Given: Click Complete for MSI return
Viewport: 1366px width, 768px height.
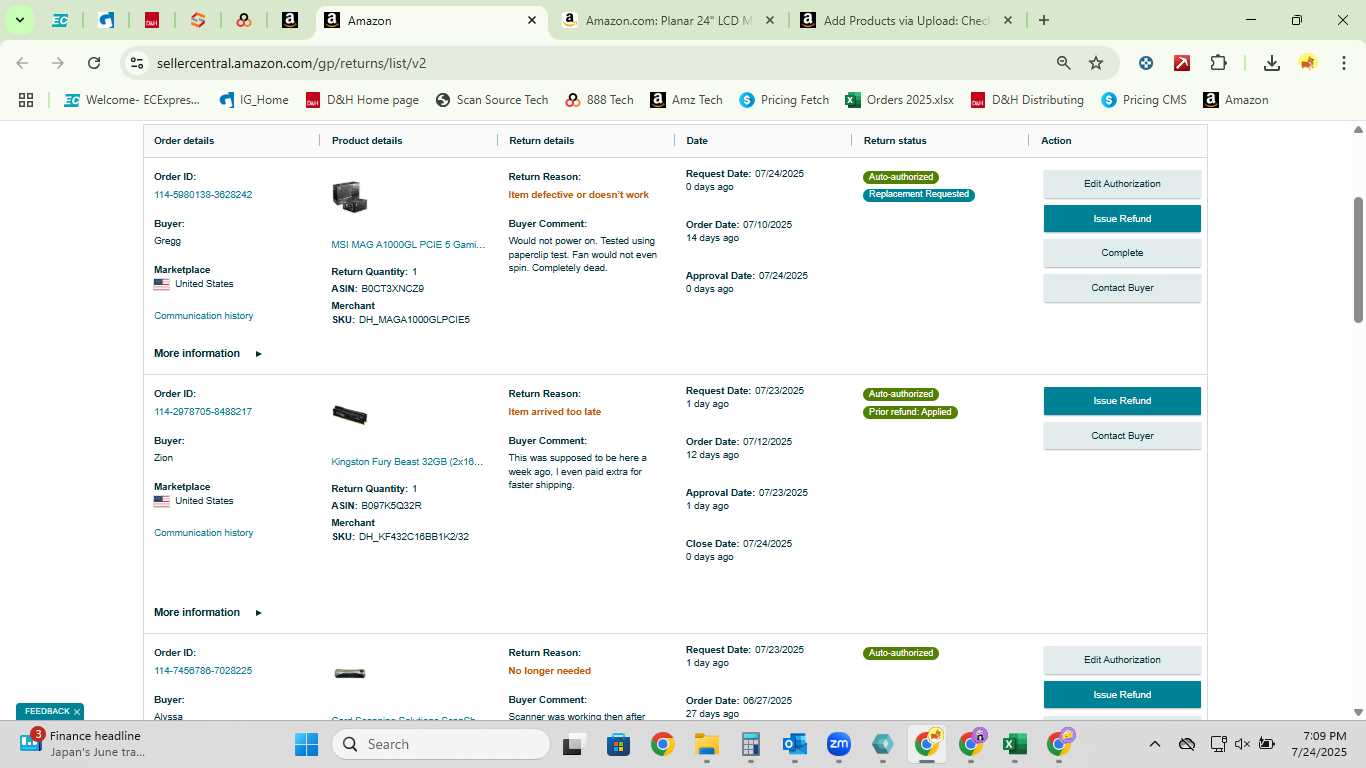Looking at the screenshot, I should tap(1122, 253).
